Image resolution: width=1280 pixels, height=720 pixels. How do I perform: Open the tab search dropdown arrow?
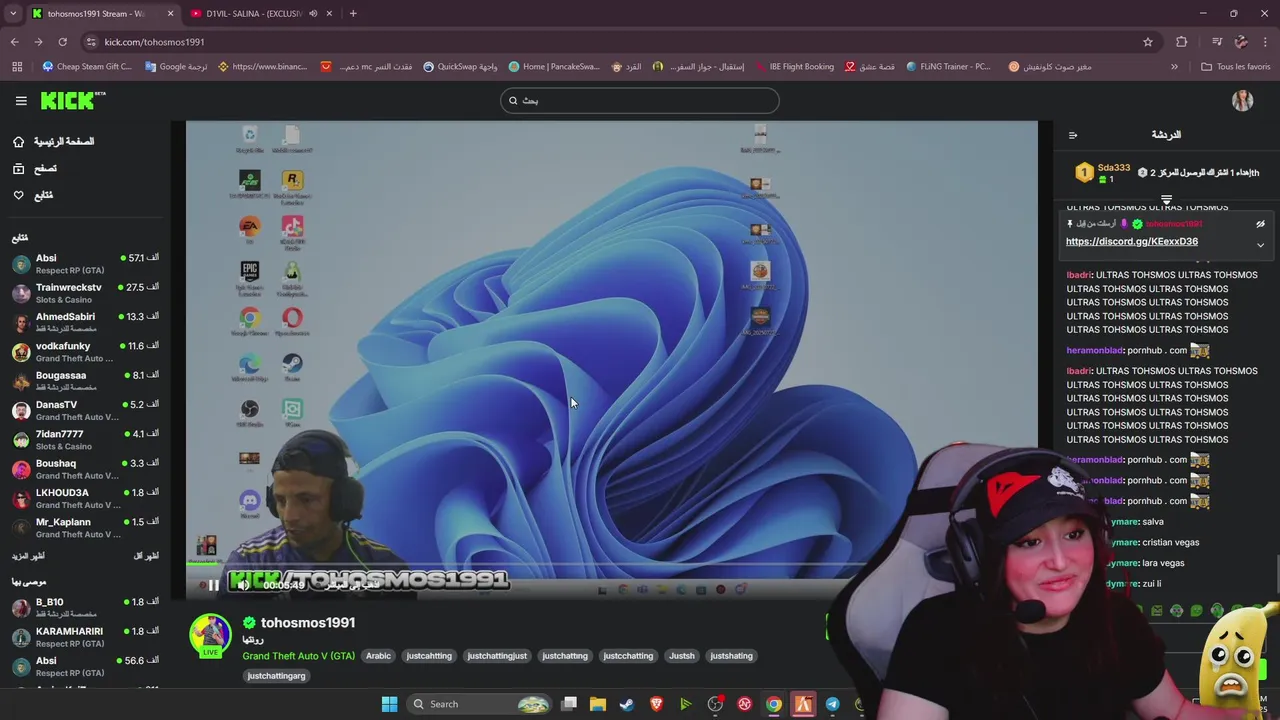click(x=12, y=14)
